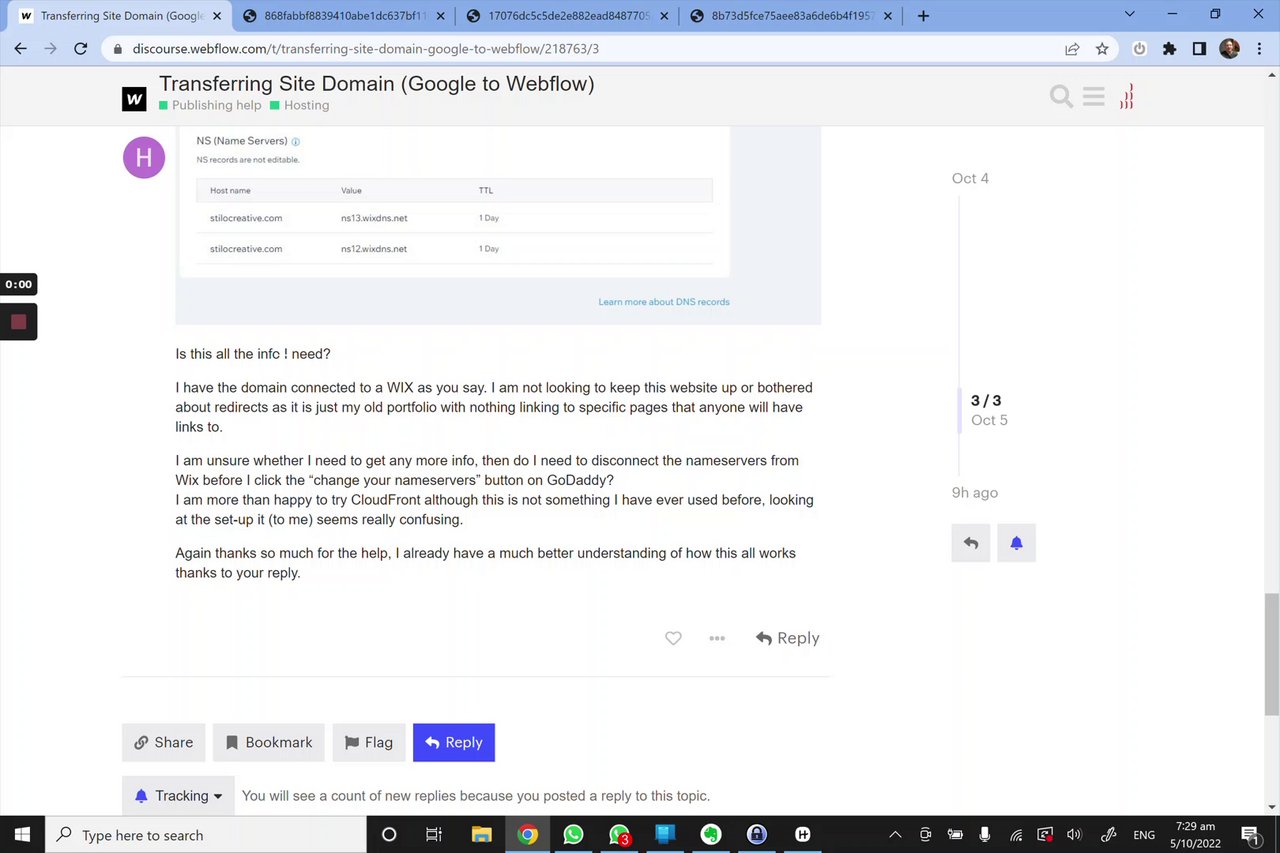The width and height of the screenshot is (1280, 853).
Task: Reload the page in Chrome
Action: [x=81, y=48]
